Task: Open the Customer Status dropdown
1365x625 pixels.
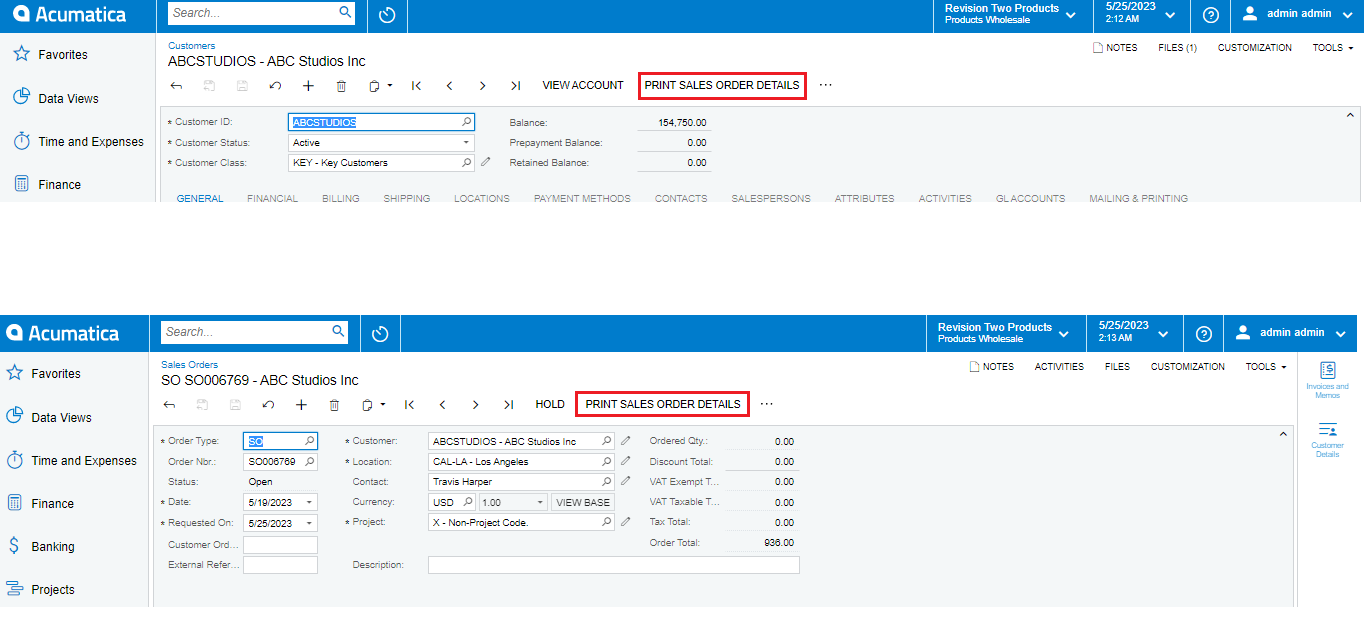Action: [465, 141]
